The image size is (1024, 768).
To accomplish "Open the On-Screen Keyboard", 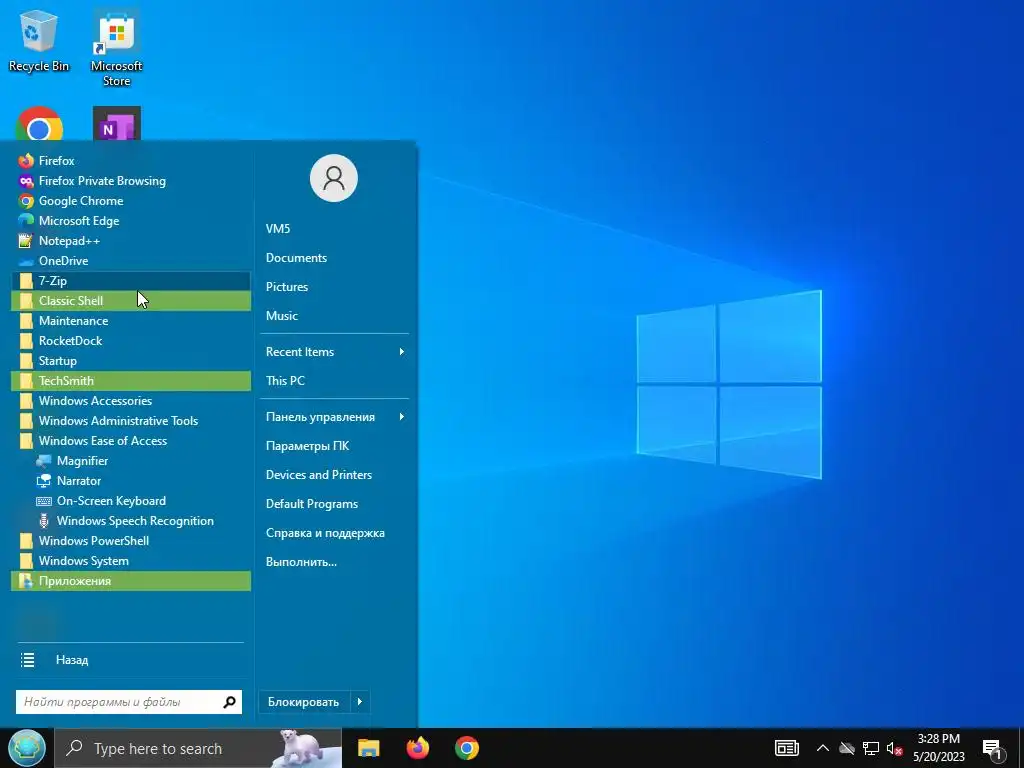I will (x=131, y=501).
